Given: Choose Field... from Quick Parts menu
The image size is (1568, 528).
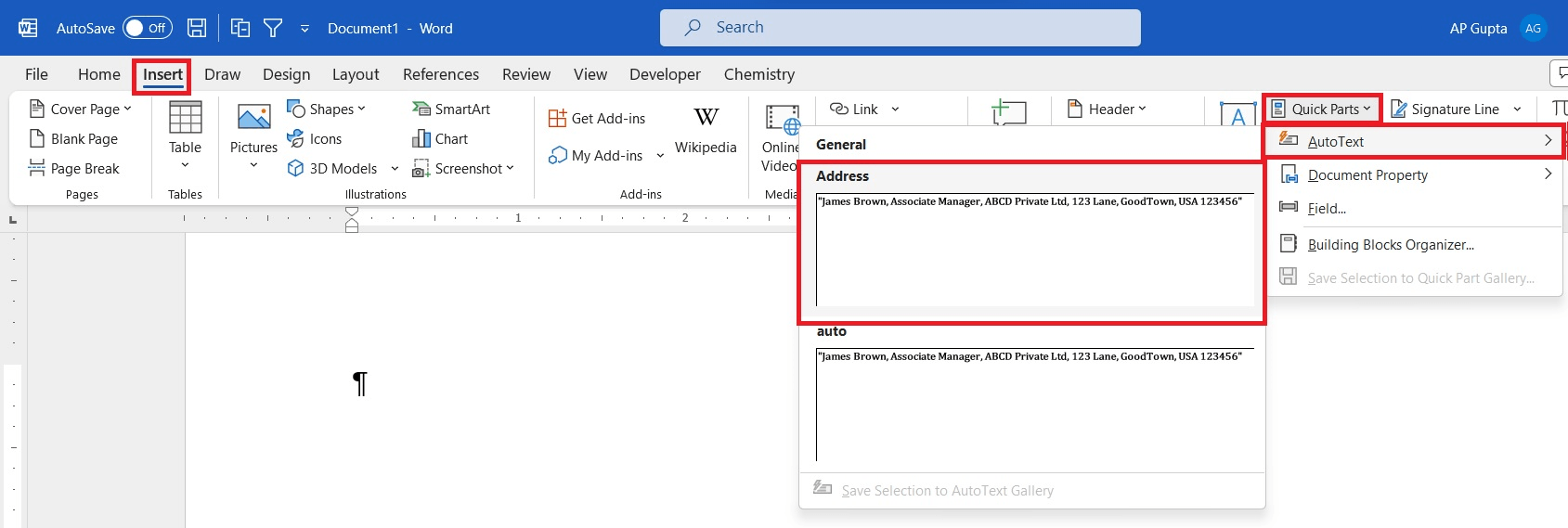Looking at the screenshot, I should click(x=1326, y=209).
